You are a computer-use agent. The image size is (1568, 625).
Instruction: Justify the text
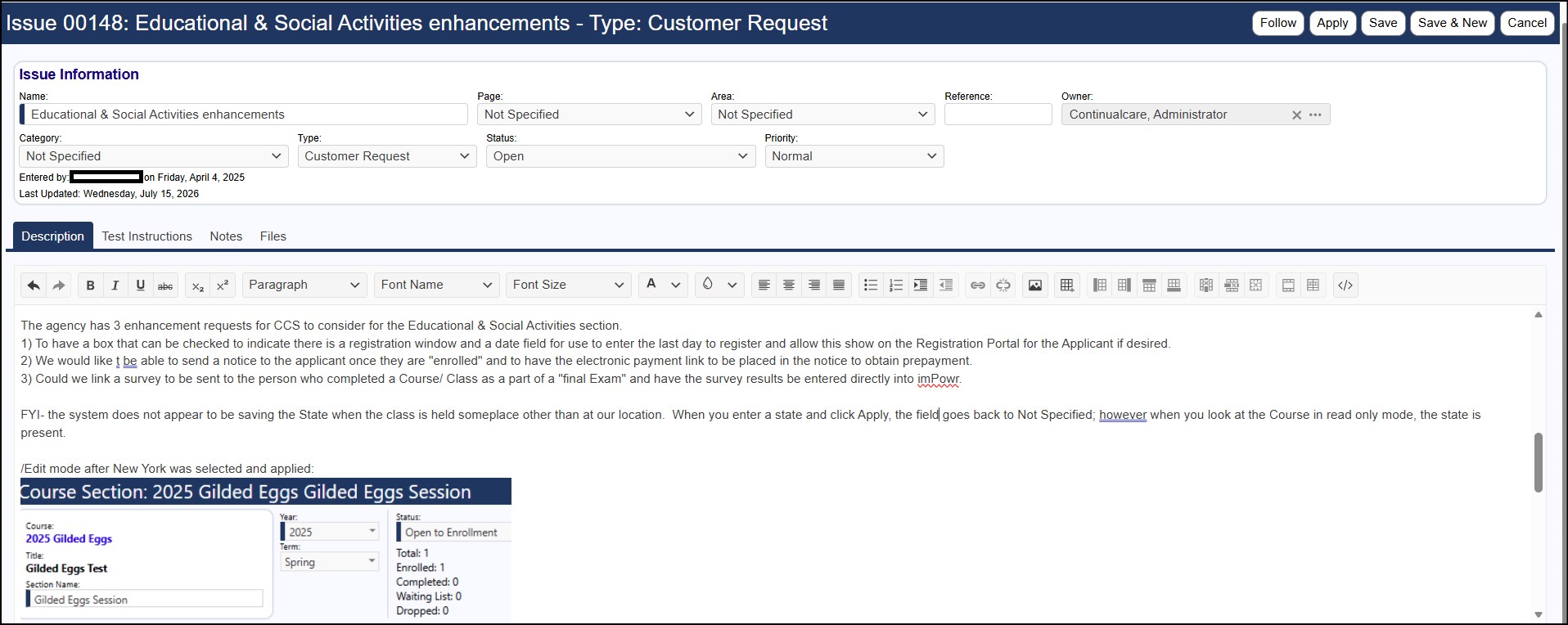[x=839, y=286]
